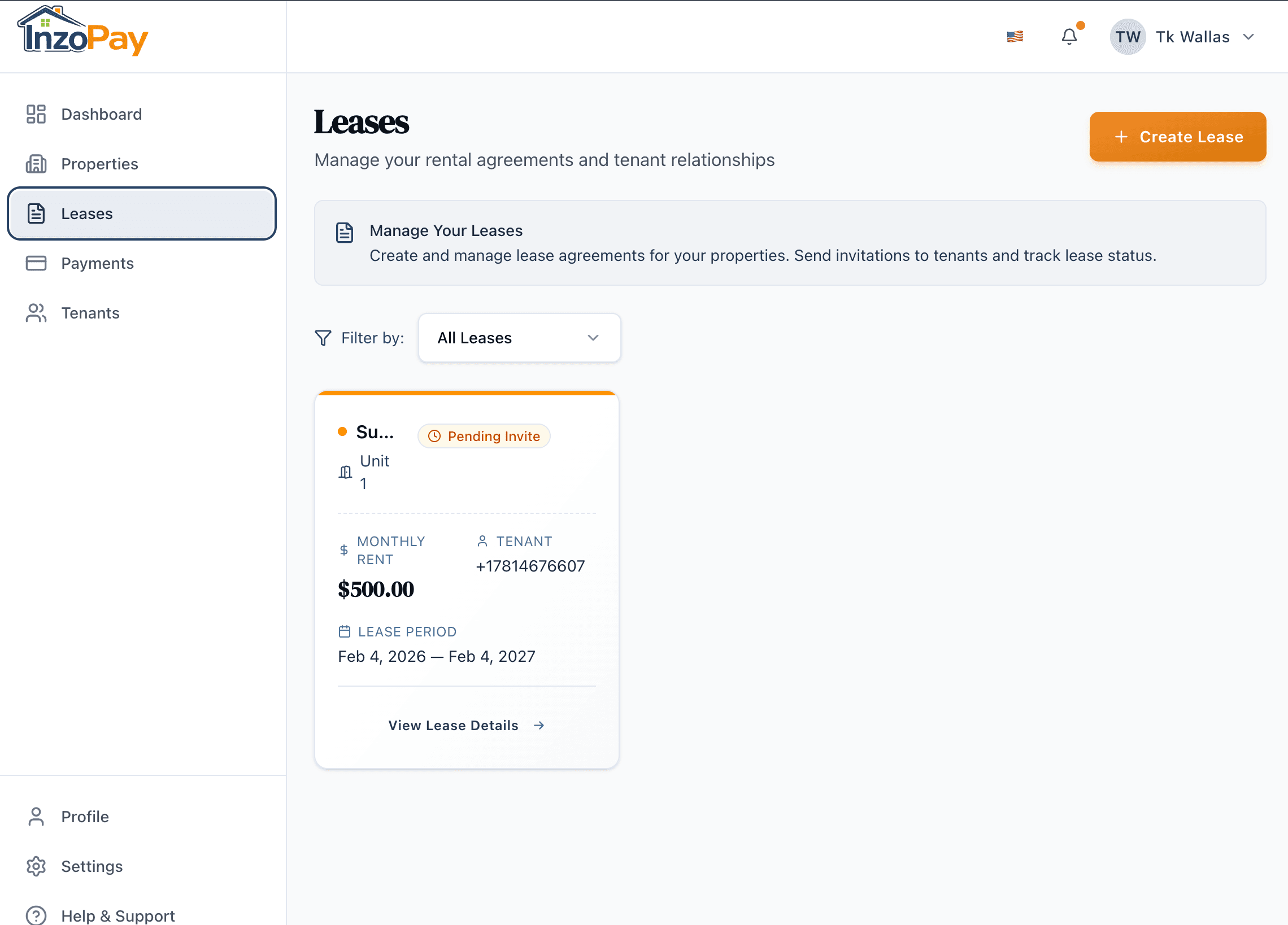The image size is (1288, 925).
Task: Open Tenants via the people icon
Action: (35, 313)
